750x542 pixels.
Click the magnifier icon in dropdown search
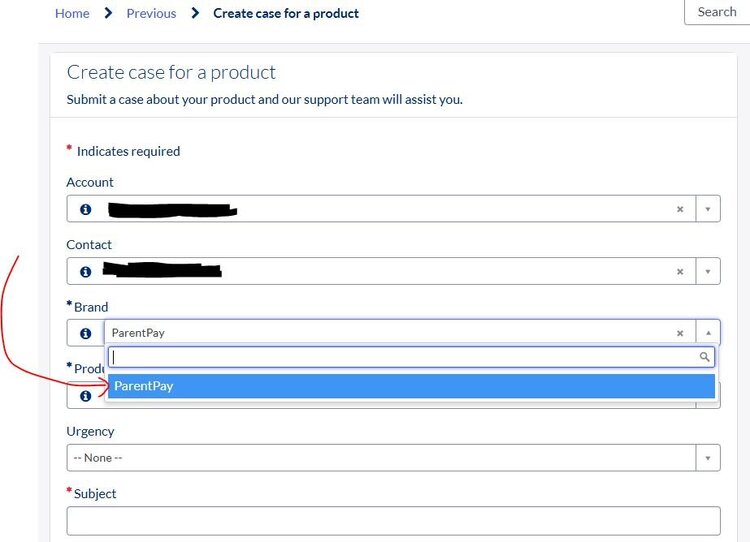[704, 357]
